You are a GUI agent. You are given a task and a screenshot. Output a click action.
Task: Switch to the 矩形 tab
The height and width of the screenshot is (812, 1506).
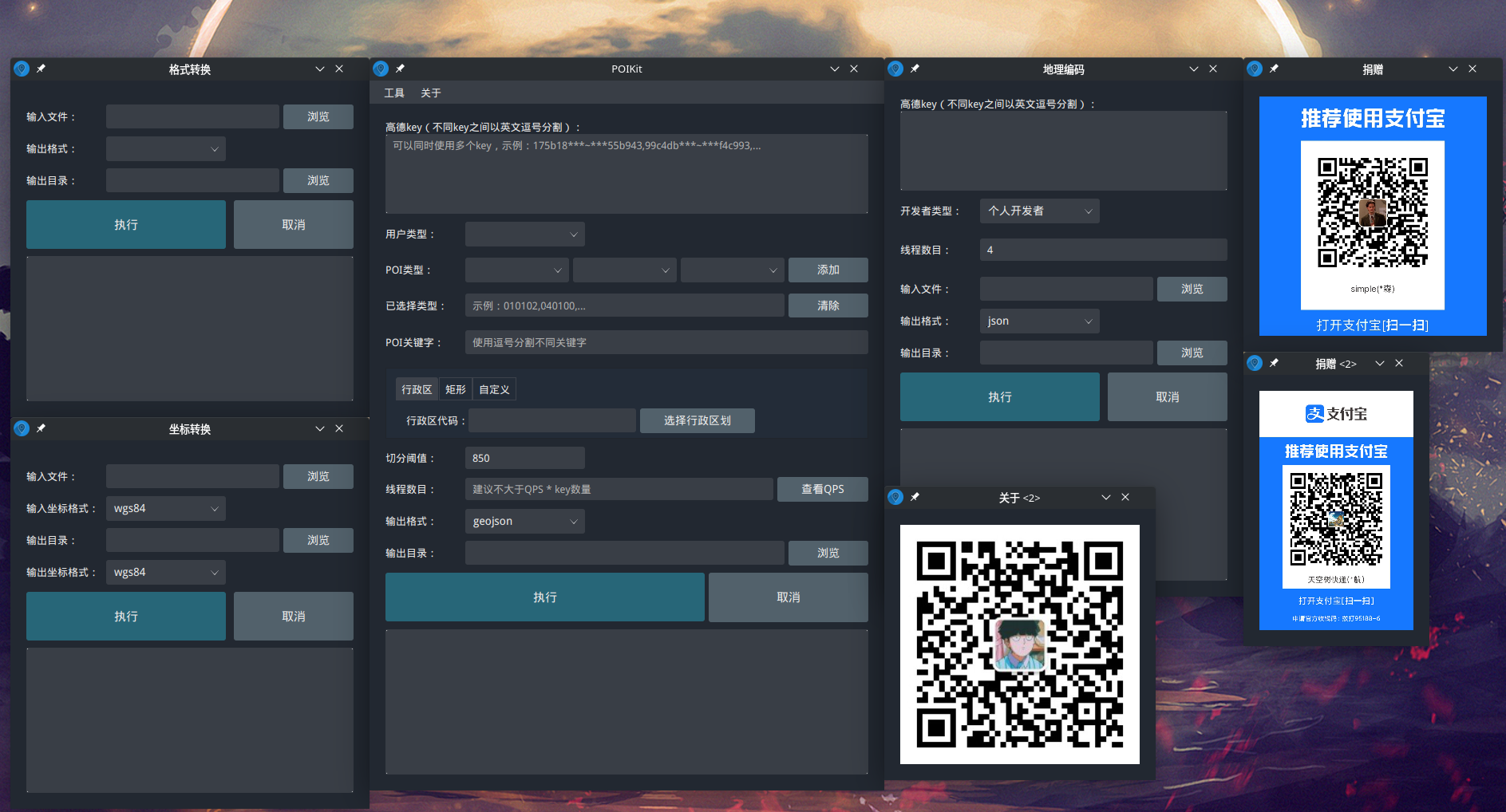(456, 389)
